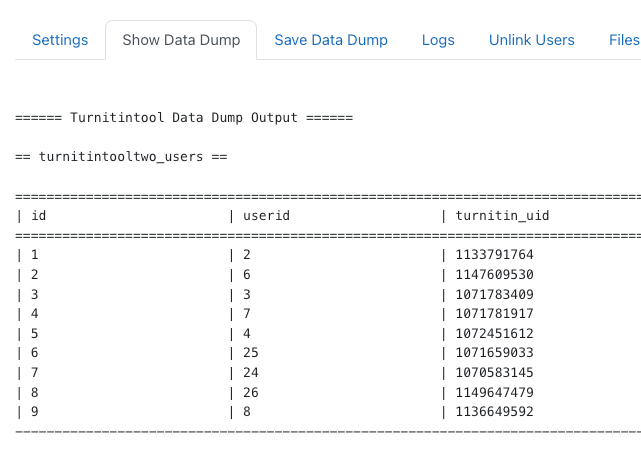Select turnitin_uid value 1071659033
This screenshot has height=455, width=641.
(x=495, y=352)
